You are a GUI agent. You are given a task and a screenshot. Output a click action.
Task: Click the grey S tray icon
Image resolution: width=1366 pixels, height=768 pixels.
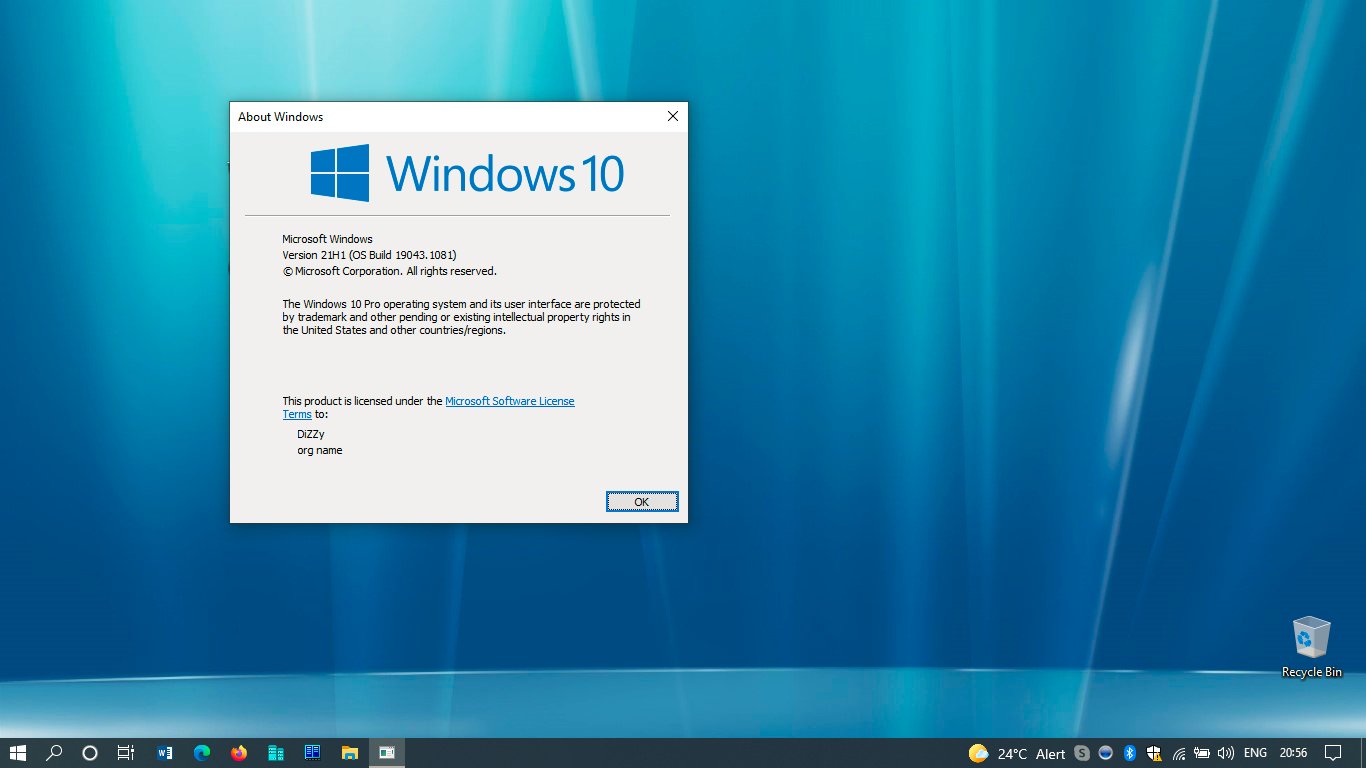click(1082, 753)
